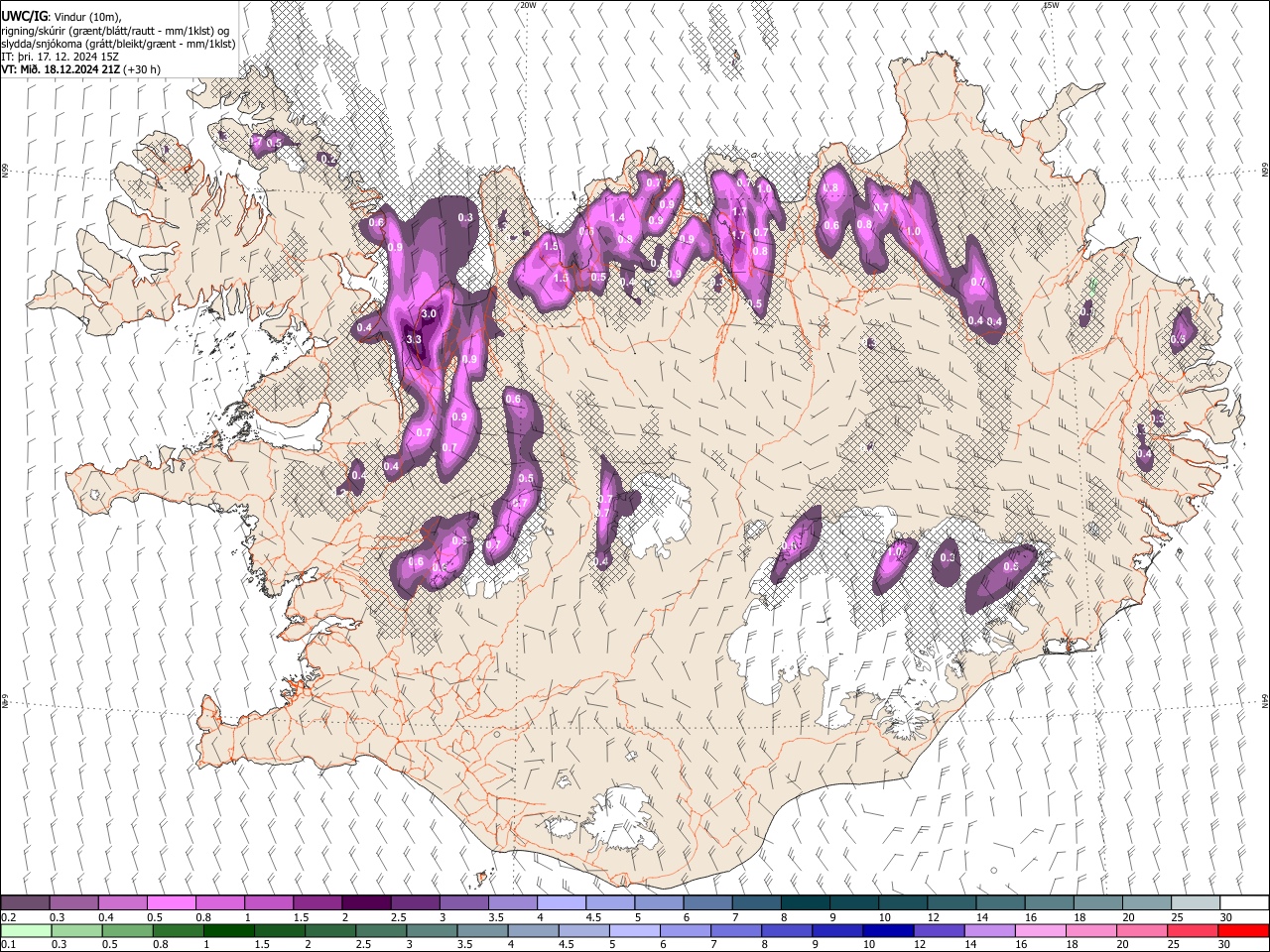Click the dark green swatch above 1 in lower legend
Image resolution: width=1270 pixels, height=952 pixels.
coord(228,930)
